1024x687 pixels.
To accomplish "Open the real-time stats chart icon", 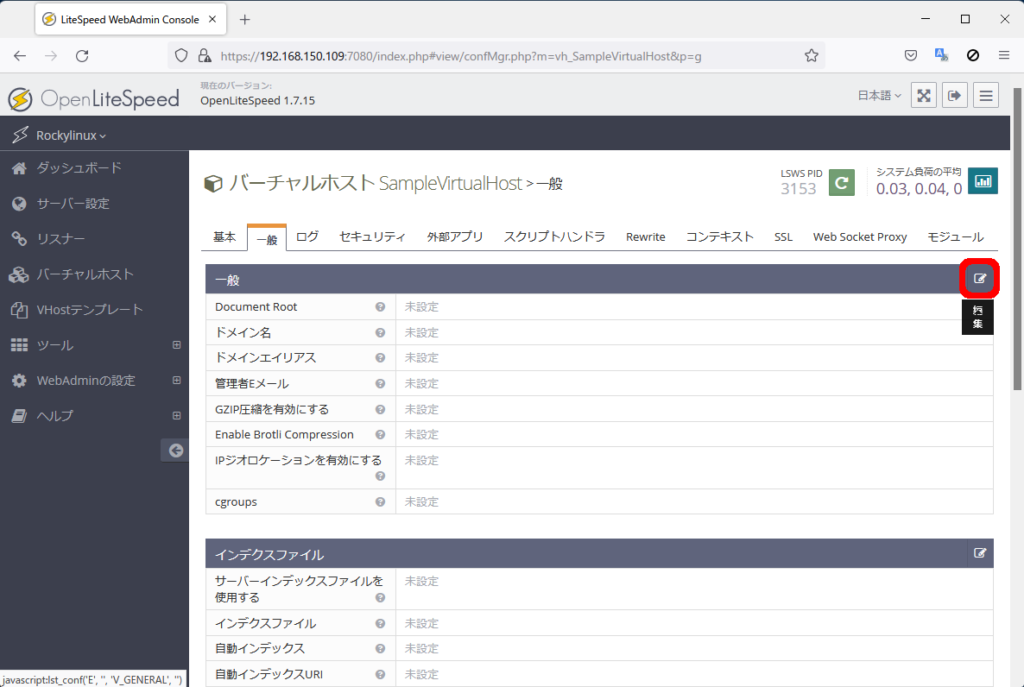I will (983, 182).
